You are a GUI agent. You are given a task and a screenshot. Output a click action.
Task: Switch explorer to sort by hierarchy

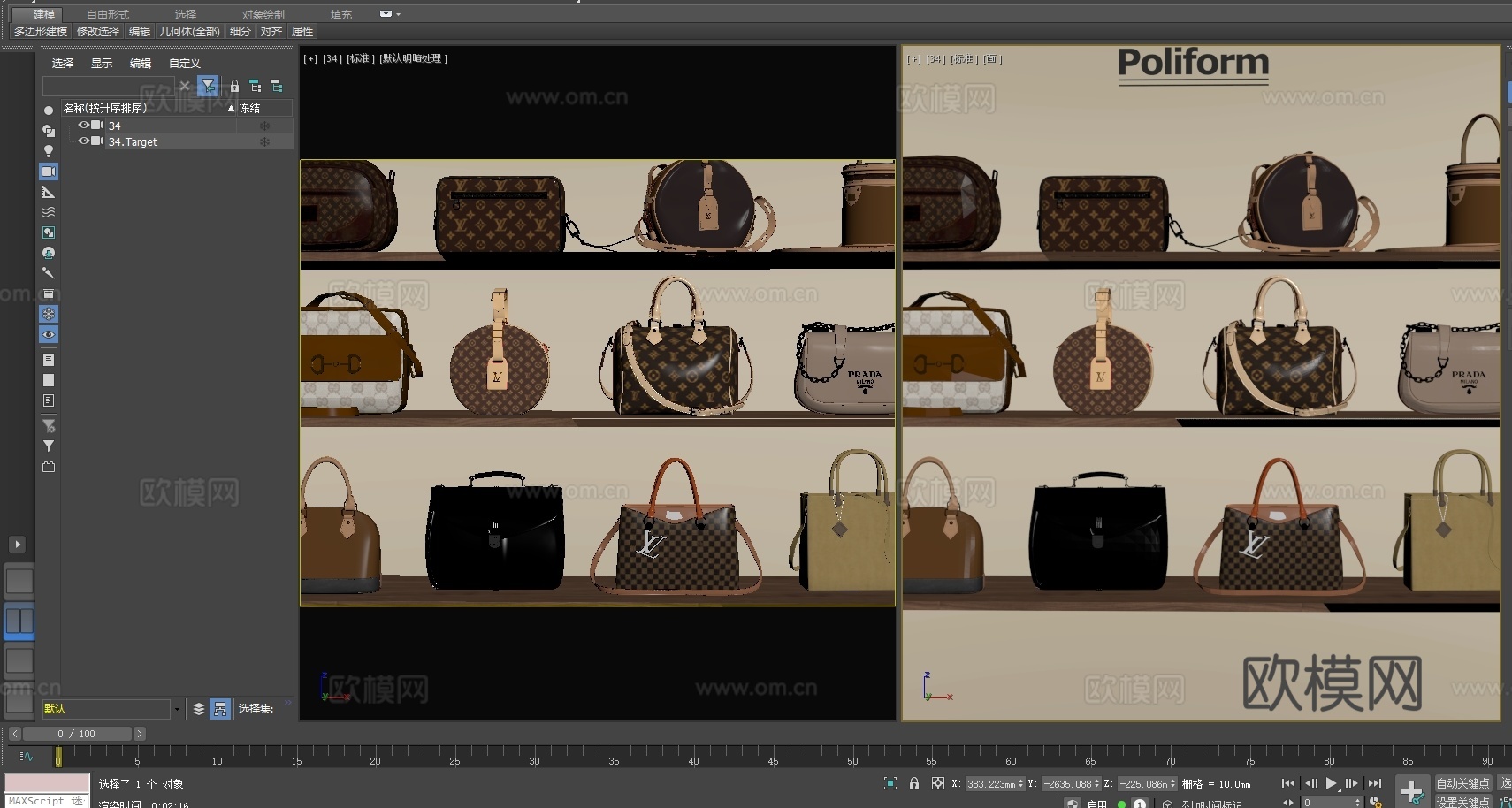(x=220, y=709)
